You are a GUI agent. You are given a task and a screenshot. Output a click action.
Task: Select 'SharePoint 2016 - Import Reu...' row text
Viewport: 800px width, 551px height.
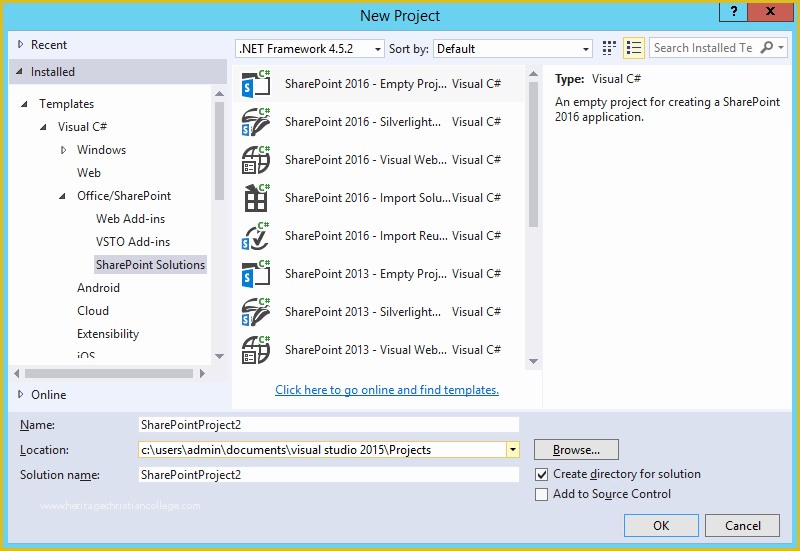[x=366, y=236]
